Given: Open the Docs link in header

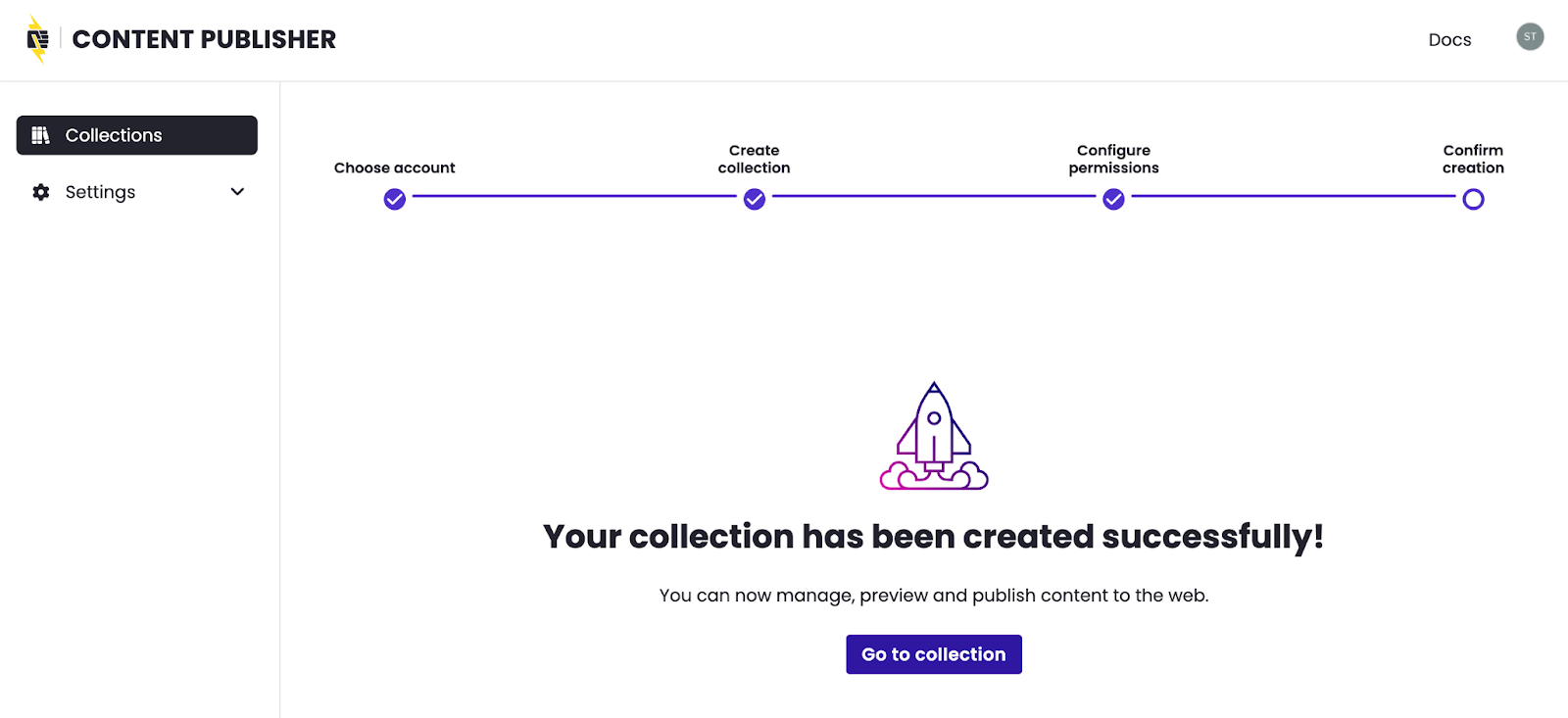Looking at the screenshot, I should (x=1449, y=40).
